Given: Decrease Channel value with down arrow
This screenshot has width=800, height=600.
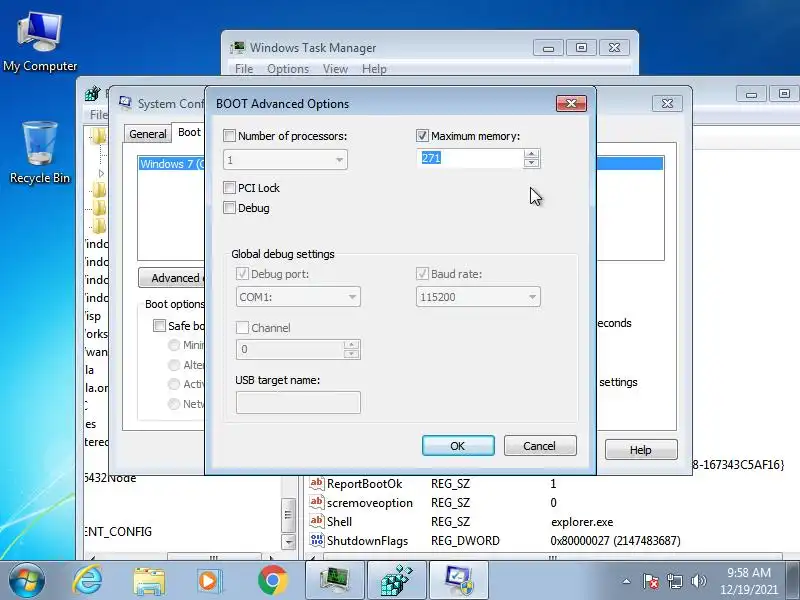Looking at the screenshot, I should [x=351, y=354].
